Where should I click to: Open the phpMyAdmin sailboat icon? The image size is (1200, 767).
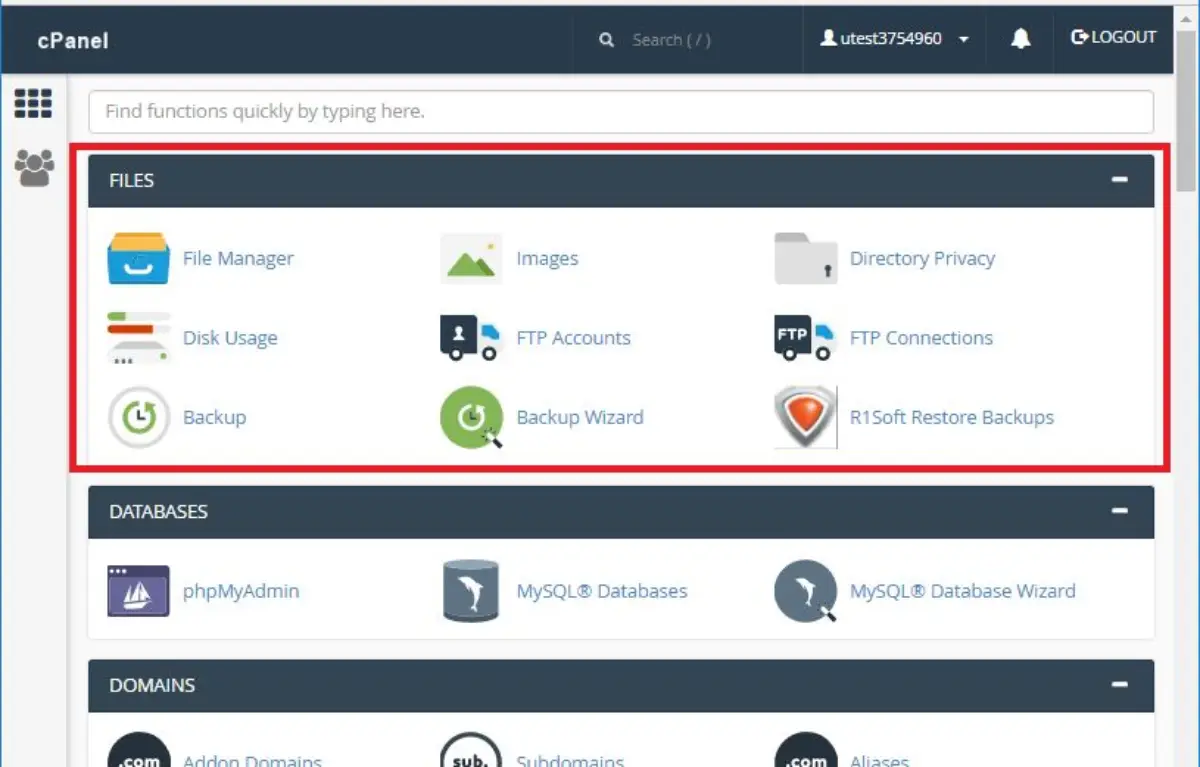(x=138, y=591)
